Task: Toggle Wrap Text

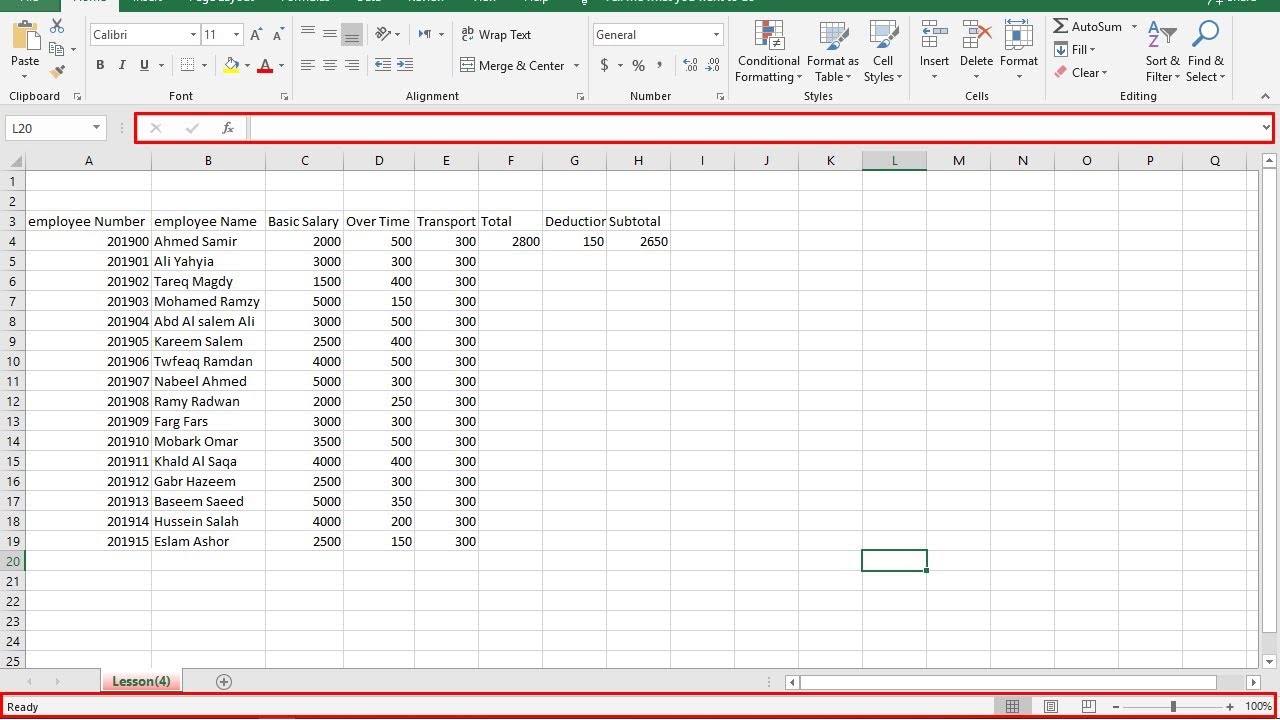Action: (496, 34)
